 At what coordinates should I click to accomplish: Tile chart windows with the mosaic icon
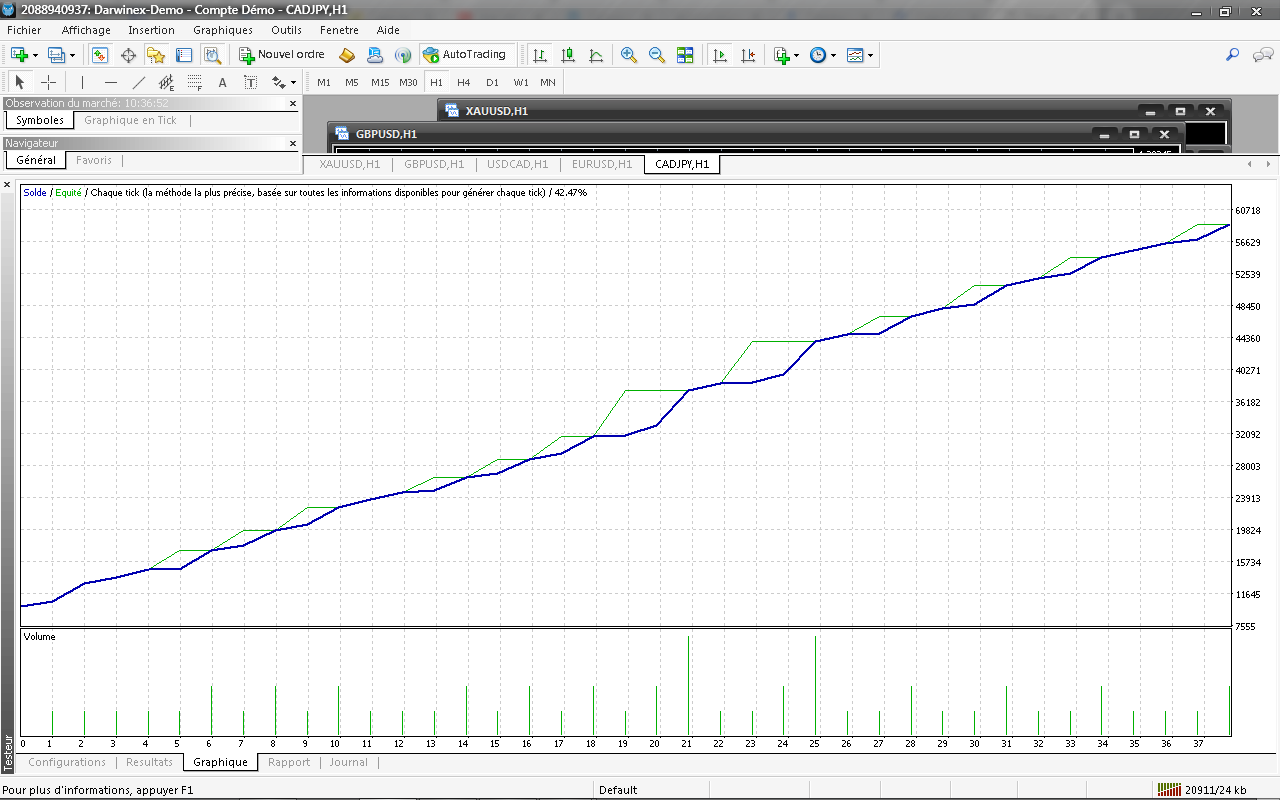click(x=685, y=55)
